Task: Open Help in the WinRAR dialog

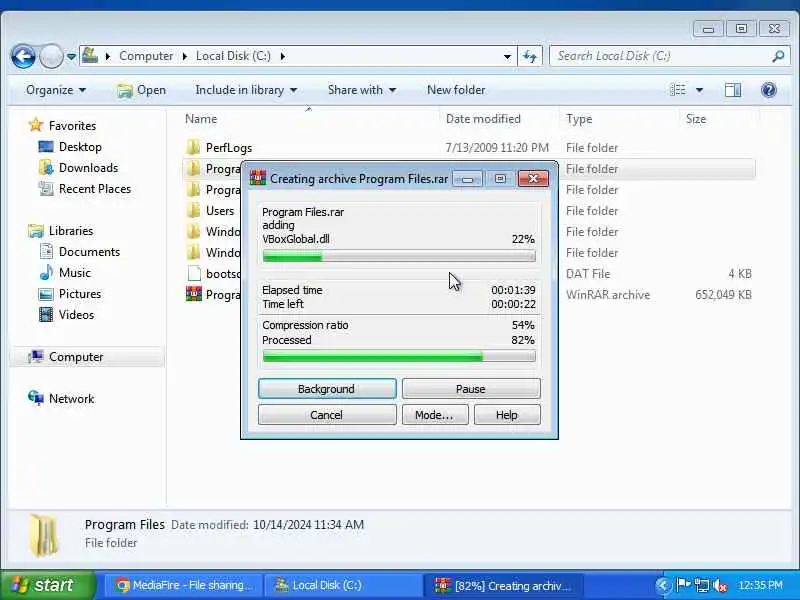Action: 507,415
